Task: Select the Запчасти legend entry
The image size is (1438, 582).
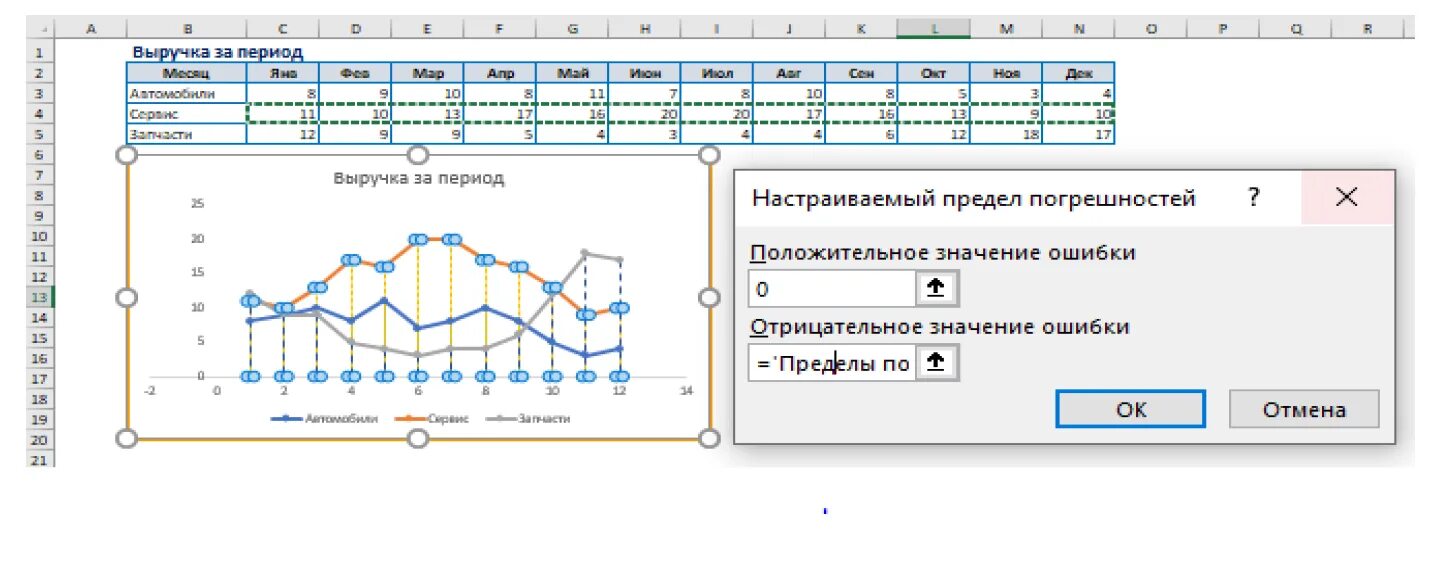Action: coord(528,419)
